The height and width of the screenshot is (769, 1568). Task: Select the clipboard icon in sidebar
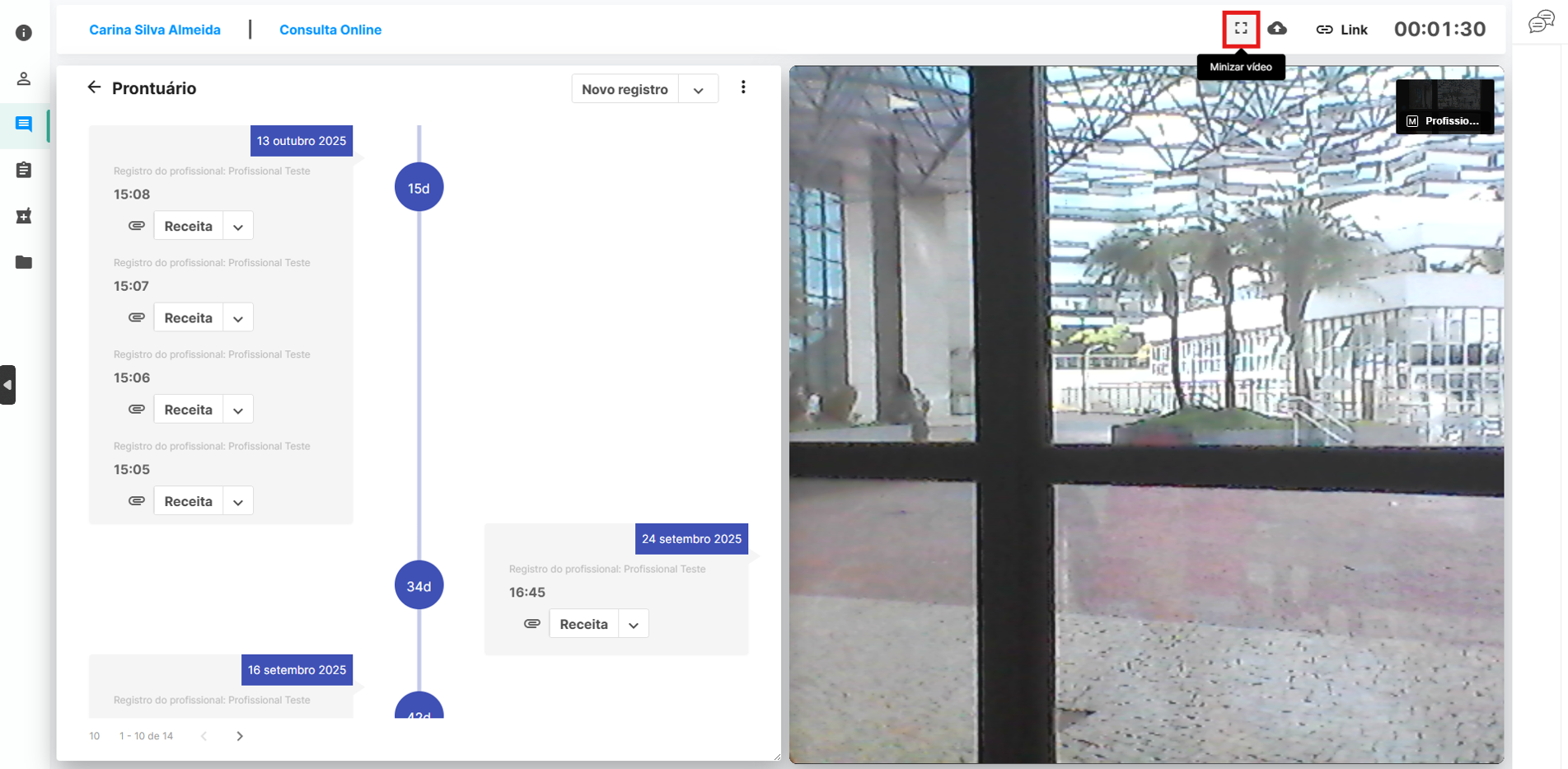tap(24, 170)
